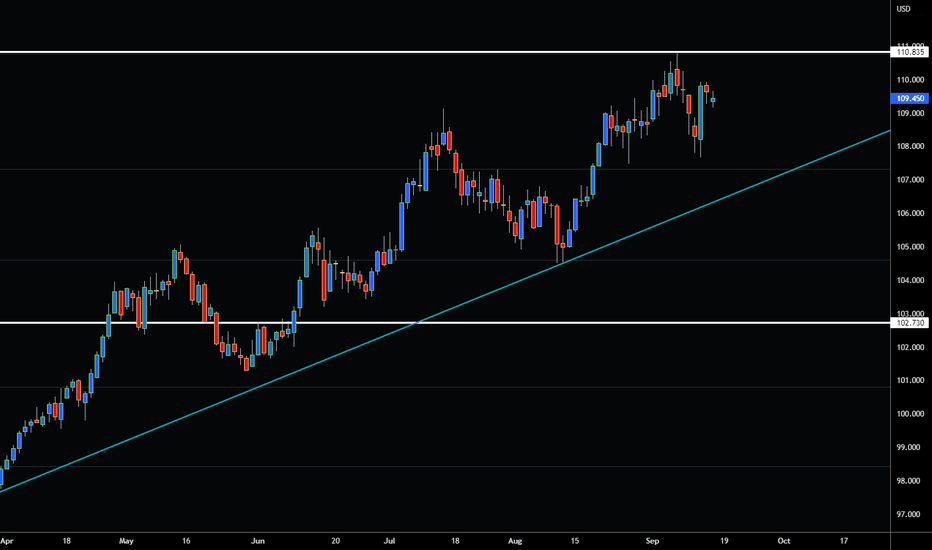This screenshot has height=550, width=932.
Task: Click the Jun label on time axis
Action: tap(258, 541)
